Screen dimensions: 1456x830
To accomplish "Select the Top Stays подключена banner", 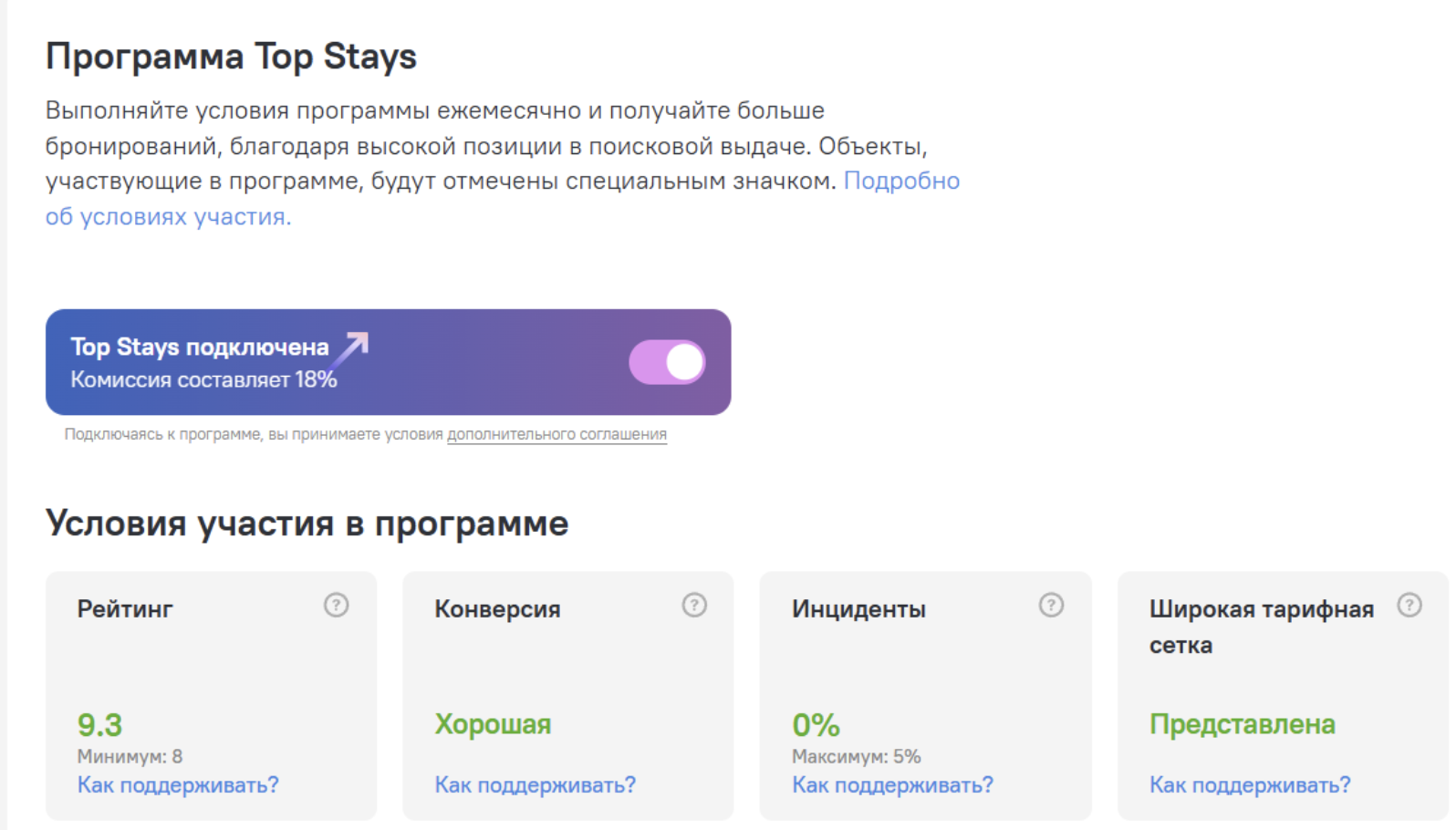I will coord(389,362).
